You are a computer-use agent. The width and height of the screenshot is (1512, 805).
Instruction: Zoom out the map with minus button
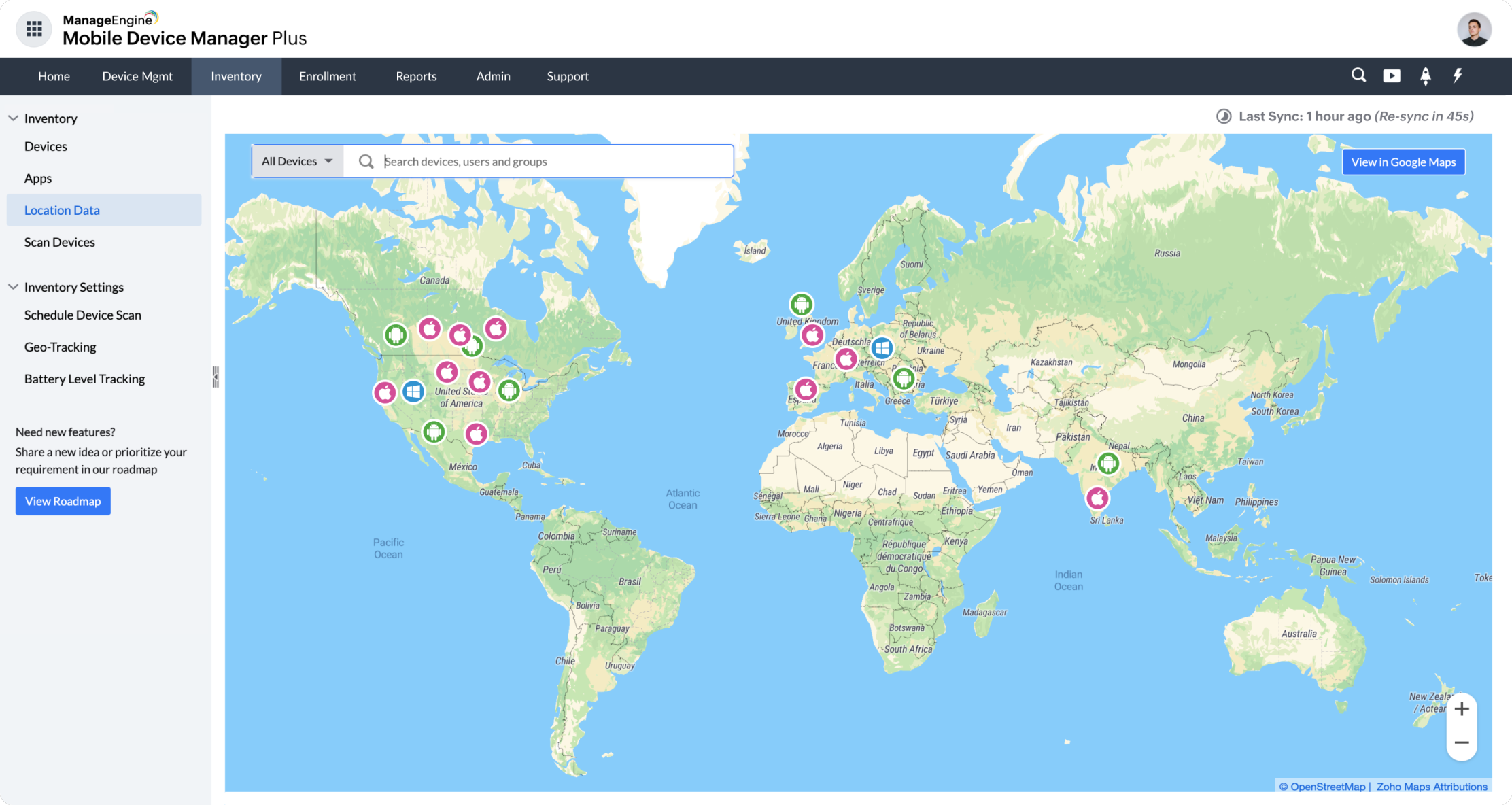[x=1462, y=742]
